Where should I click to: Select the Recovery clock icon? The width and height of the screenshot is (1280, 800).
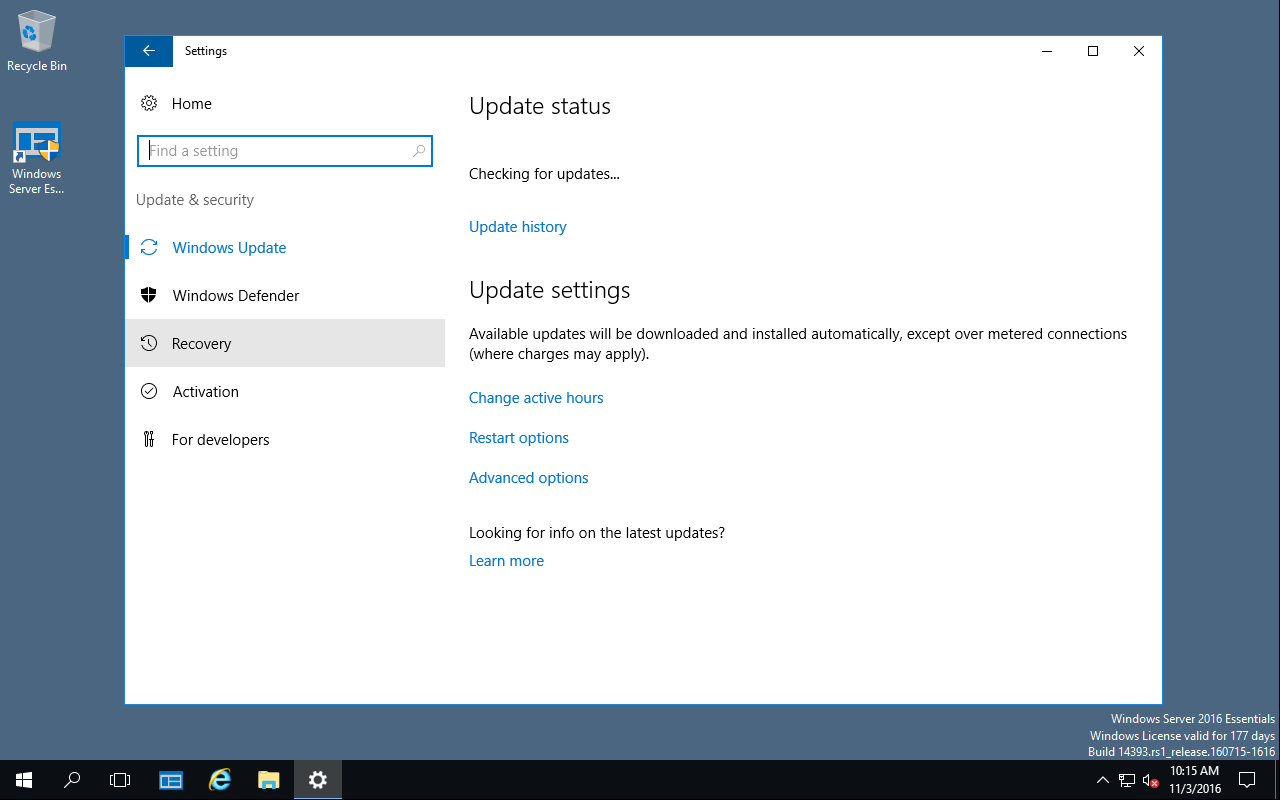coord(149,343)
